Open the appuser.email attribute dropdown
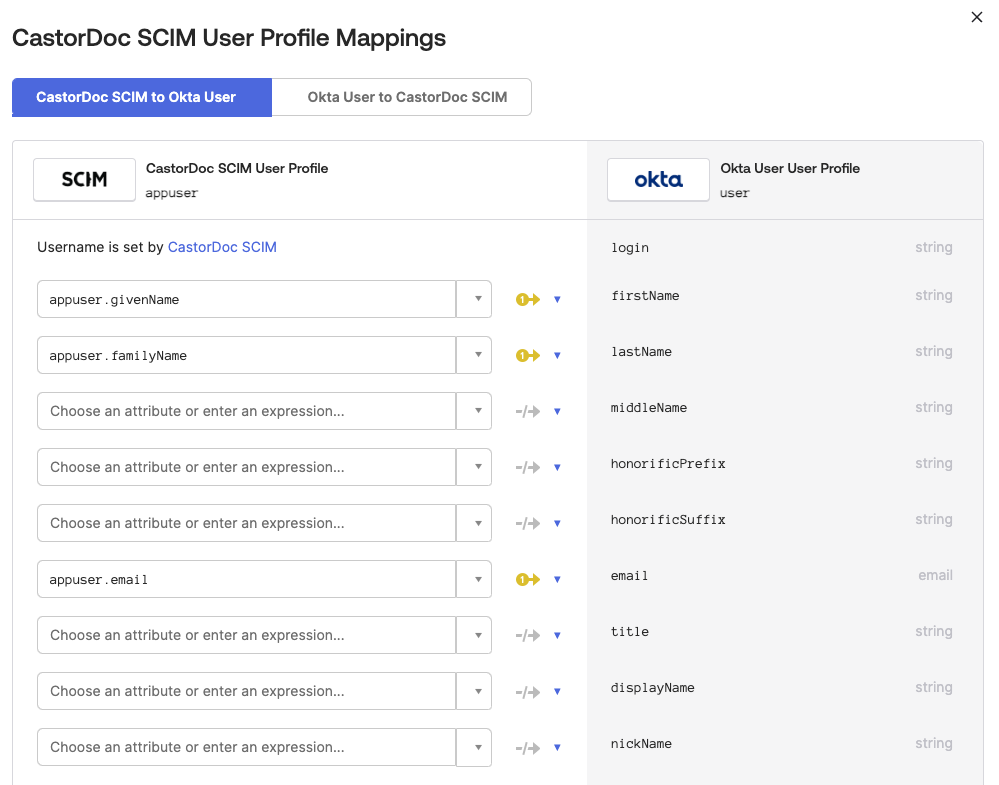The height and width of the screenshot is (785, 999). point(474,579)
